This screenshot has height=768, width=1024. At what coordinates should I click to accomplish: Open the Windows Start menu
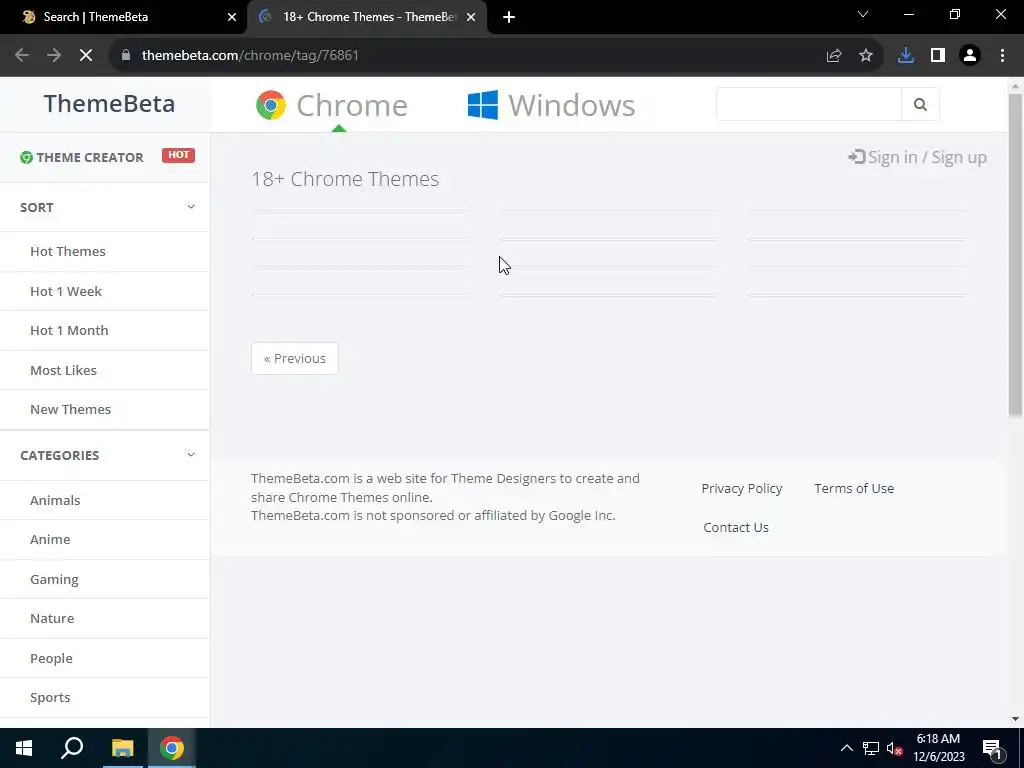[x=24, y=748]
